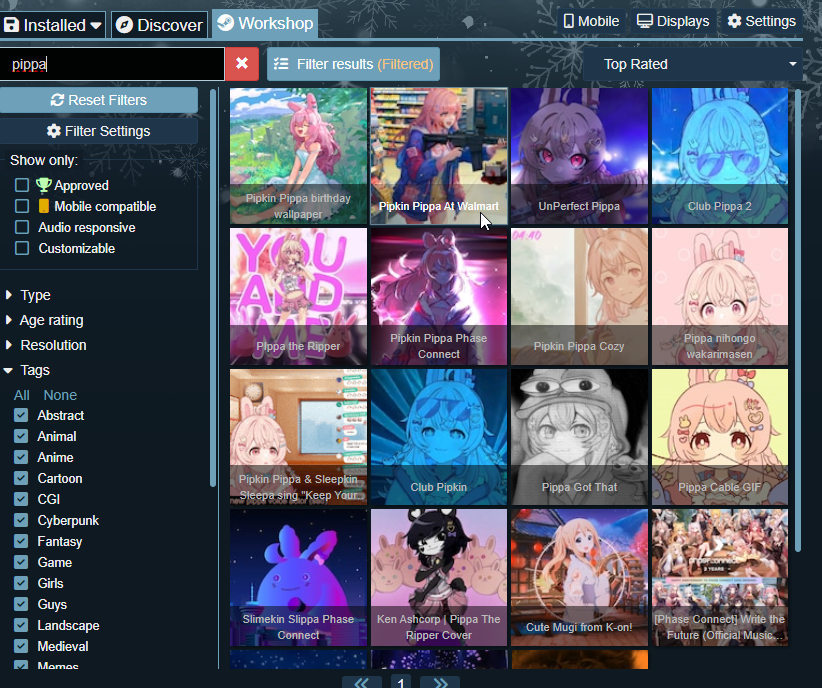Screen dimensions: 822x688
Task: Uncheck the Cartoon tag
Action: click(21, 478)
